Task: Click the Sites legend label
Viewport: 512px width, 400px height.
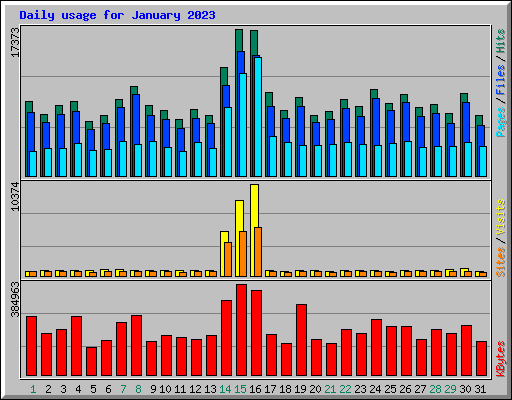Action: coord(501,262)
